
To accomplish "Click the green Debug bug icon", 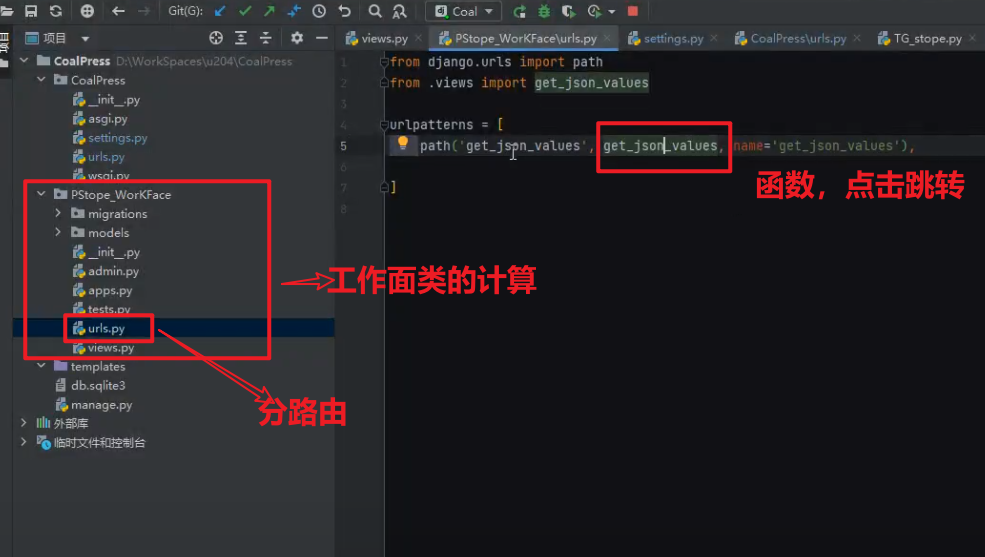I will point(544,11).
